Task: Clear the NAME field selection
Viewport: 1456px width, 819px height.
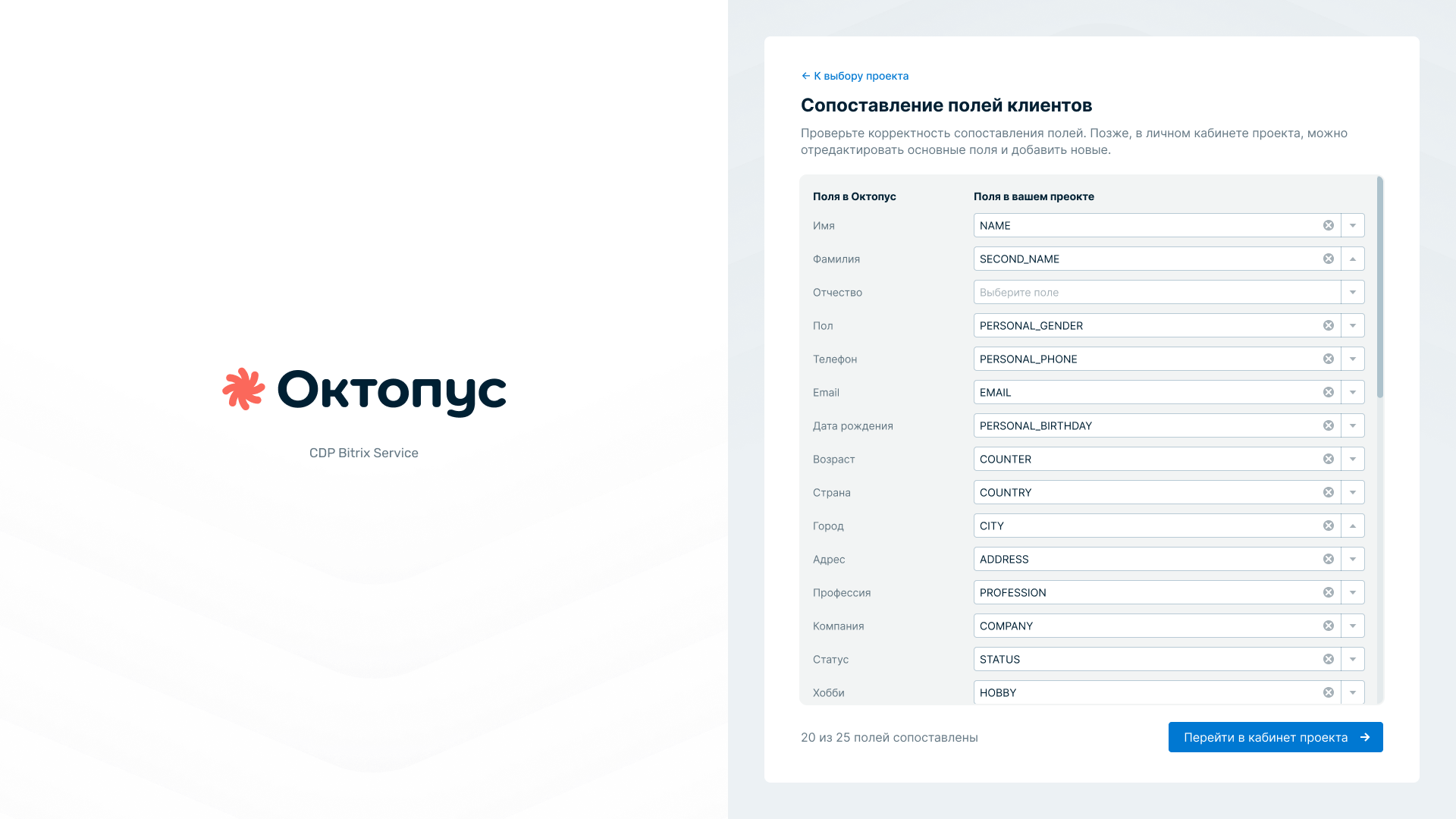Action: click(1329, 225)
